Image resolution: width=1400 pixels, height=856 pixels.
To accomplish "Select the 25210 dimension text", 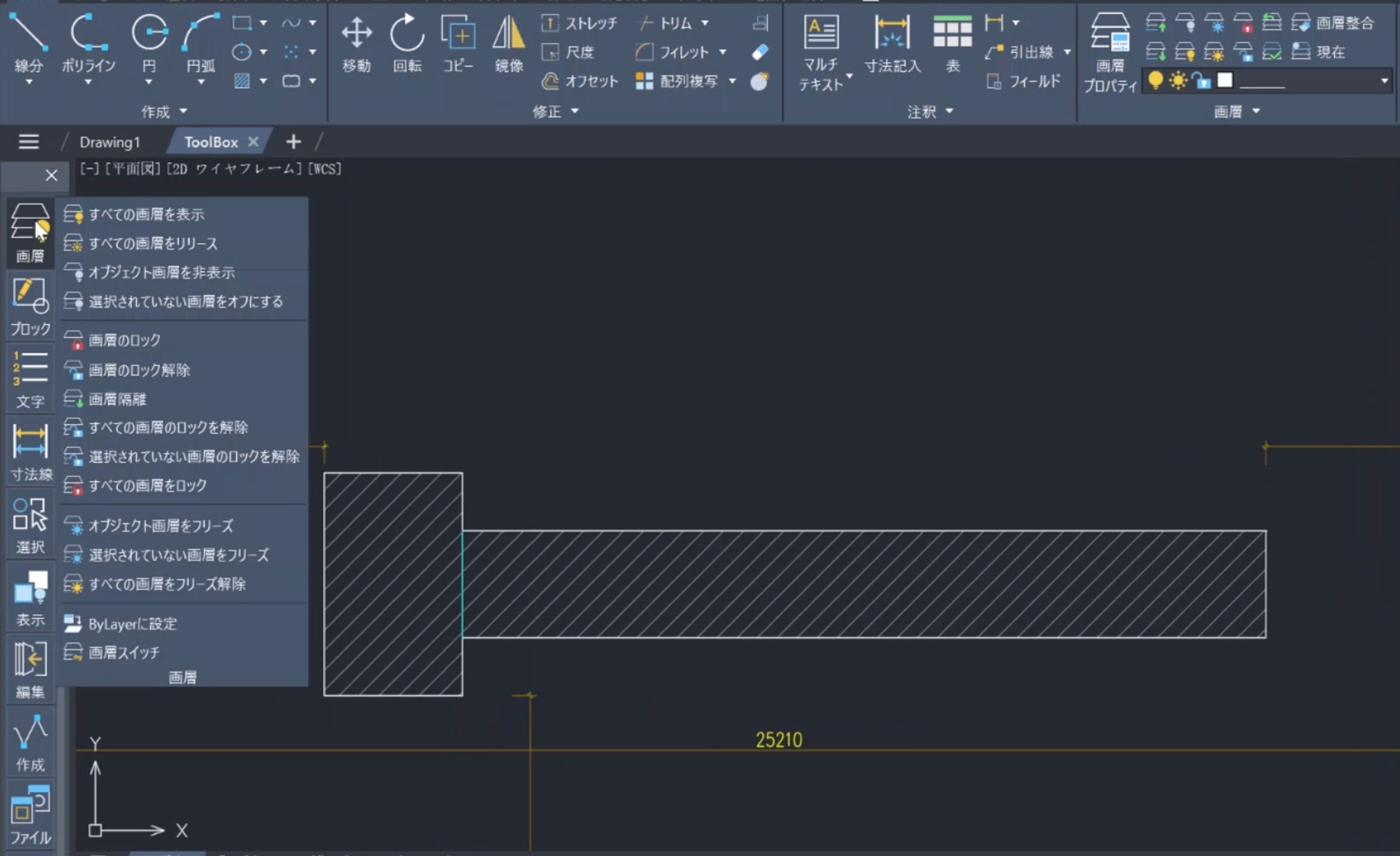I will 779,739.
